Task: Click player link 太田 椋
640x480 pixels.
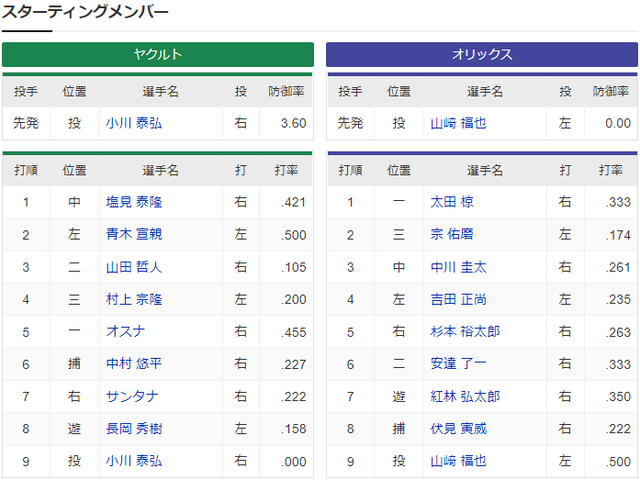Action: (x=452, y=202)
